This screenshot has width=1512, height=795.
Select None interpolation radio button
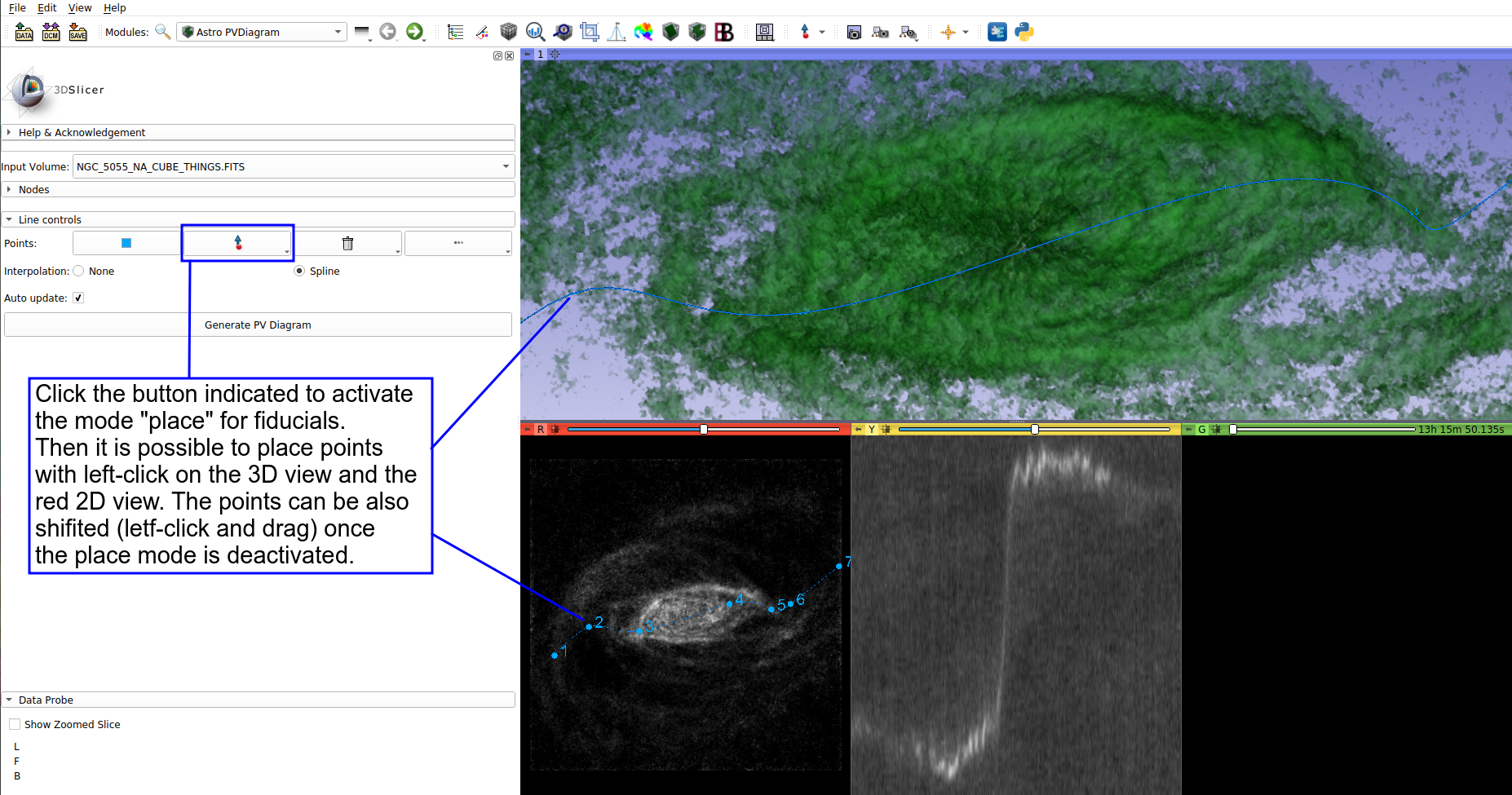79,271
